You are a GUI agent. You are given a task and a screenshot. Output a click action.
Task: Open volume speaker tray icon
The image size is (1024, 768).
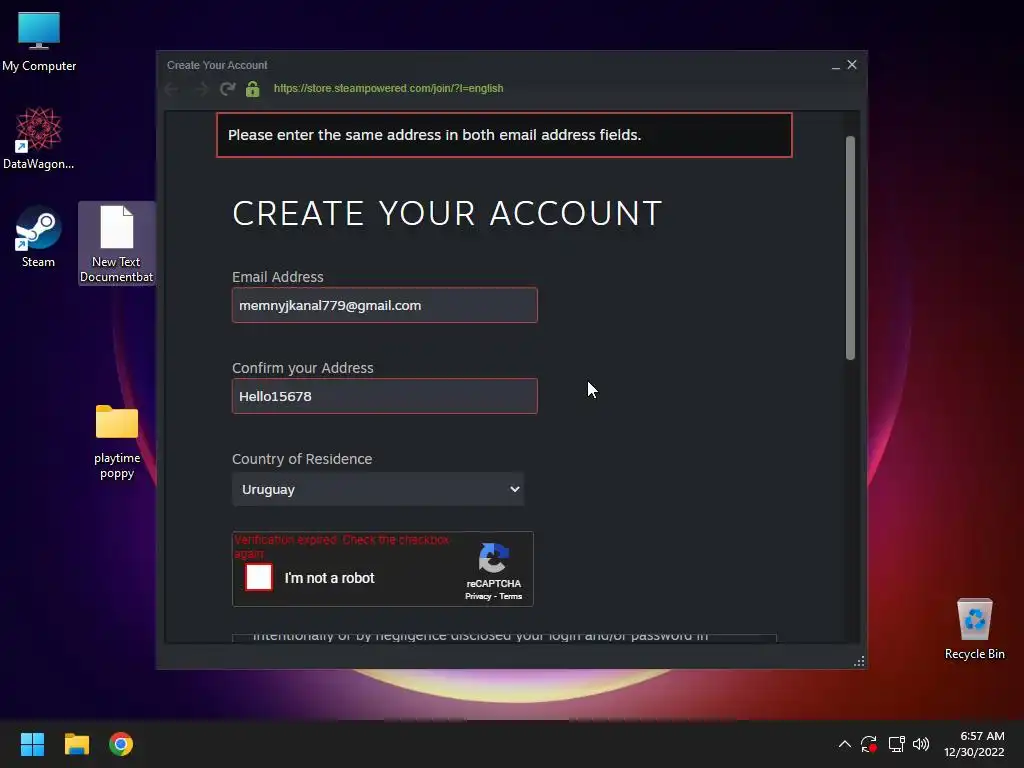click(921, 744)
